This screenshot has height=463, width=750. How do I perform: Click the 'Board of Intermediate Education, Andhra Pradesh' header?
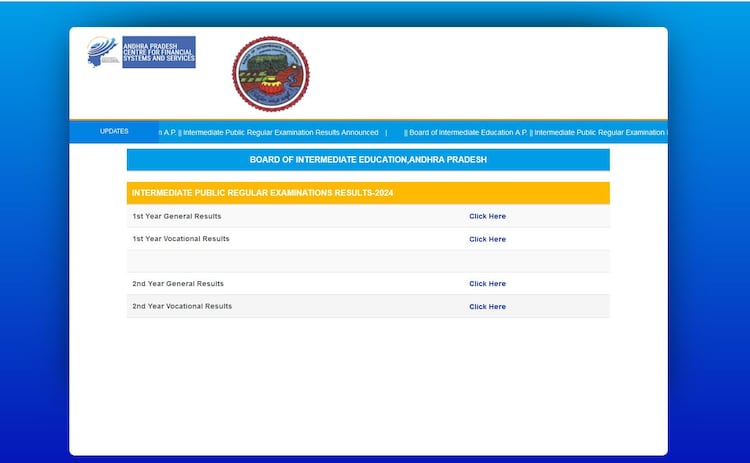(368, 160)
